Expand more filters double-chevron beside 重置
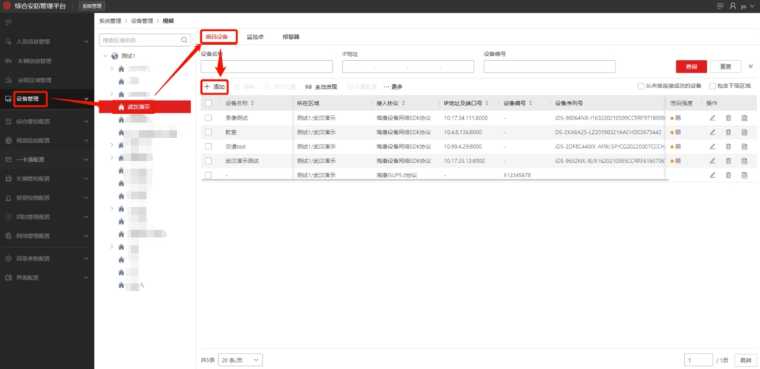Viewport: 760px width, 369px height. [751, 66]
